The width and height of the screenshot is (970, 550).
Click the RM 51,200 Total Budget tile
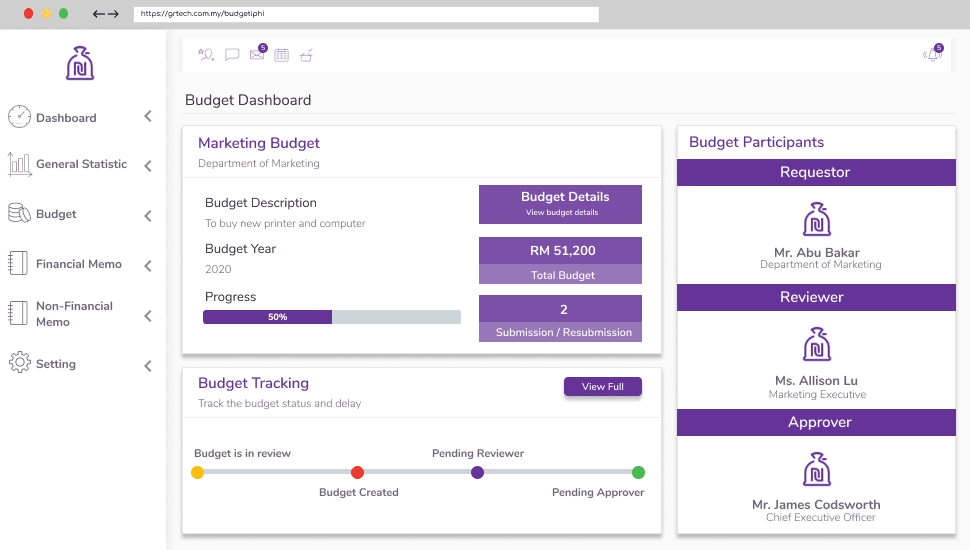pos(560,260)
